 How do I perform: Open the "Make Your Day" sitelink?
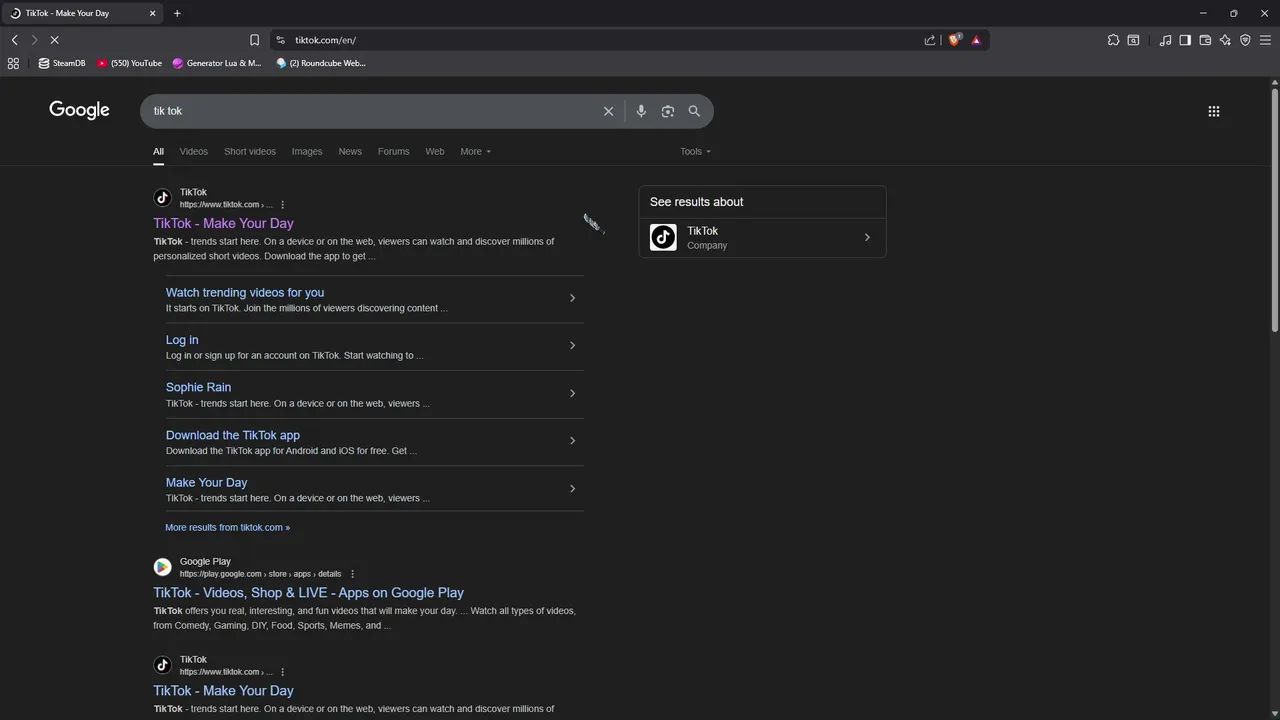[x=206, y=482]
